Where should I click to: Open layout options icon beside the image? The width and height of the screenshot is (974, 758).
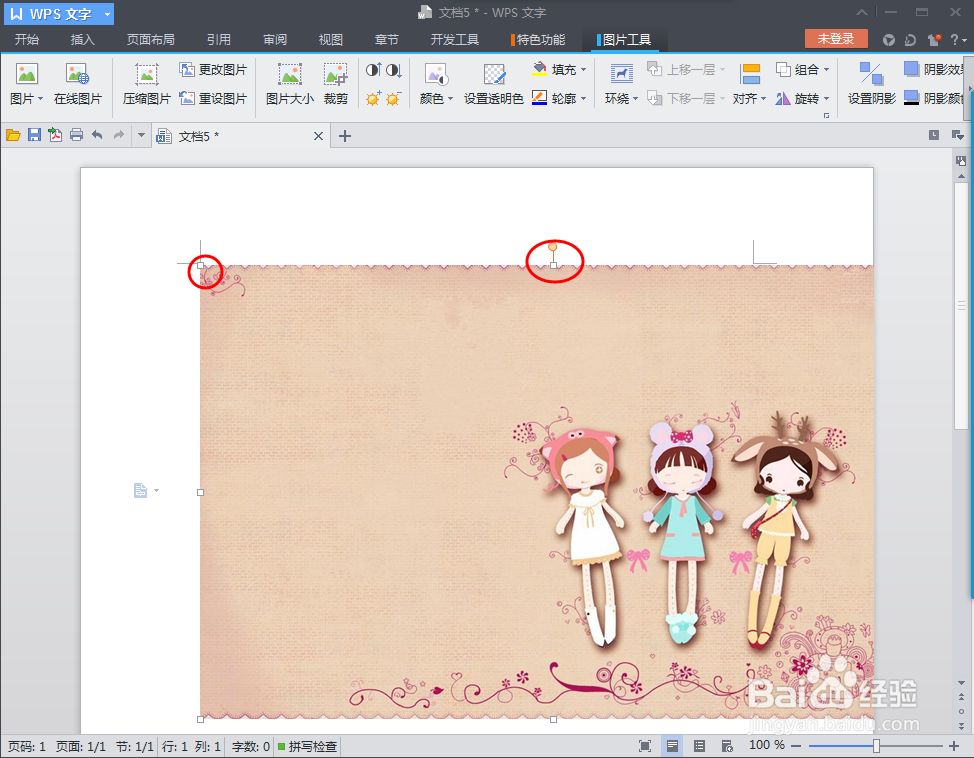142,491
